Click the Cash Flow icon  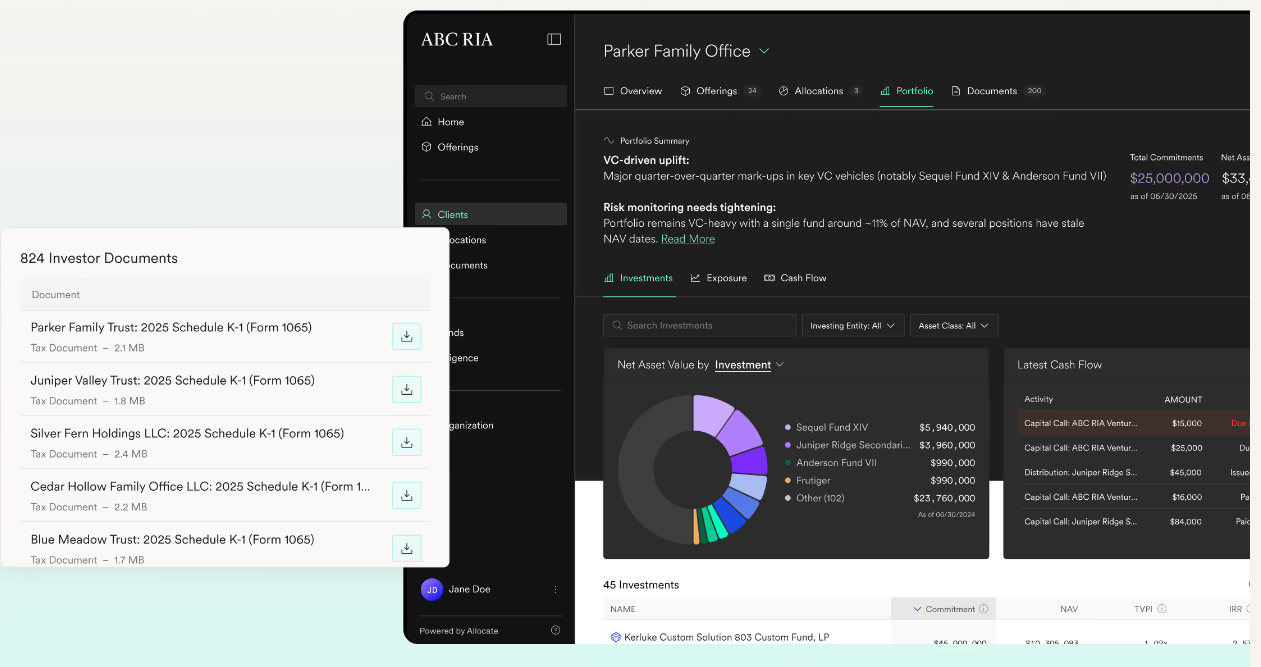tap(770, 278)
